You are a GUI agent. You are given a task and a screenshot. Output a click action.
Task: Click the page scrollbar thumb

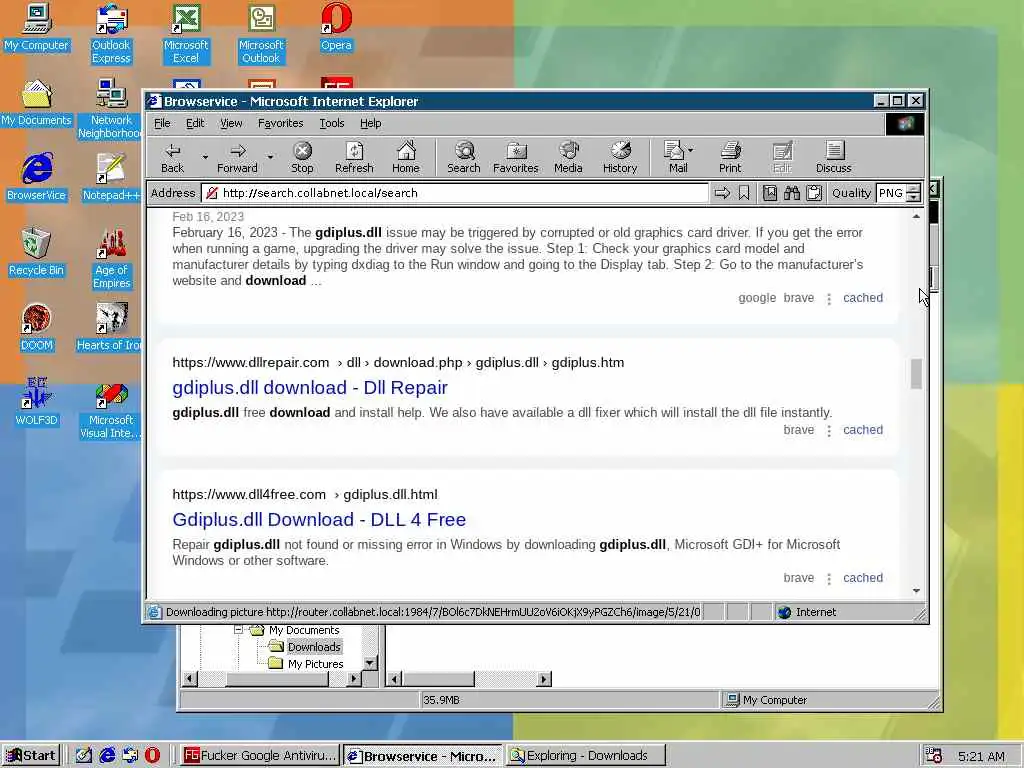click(916, 374)
